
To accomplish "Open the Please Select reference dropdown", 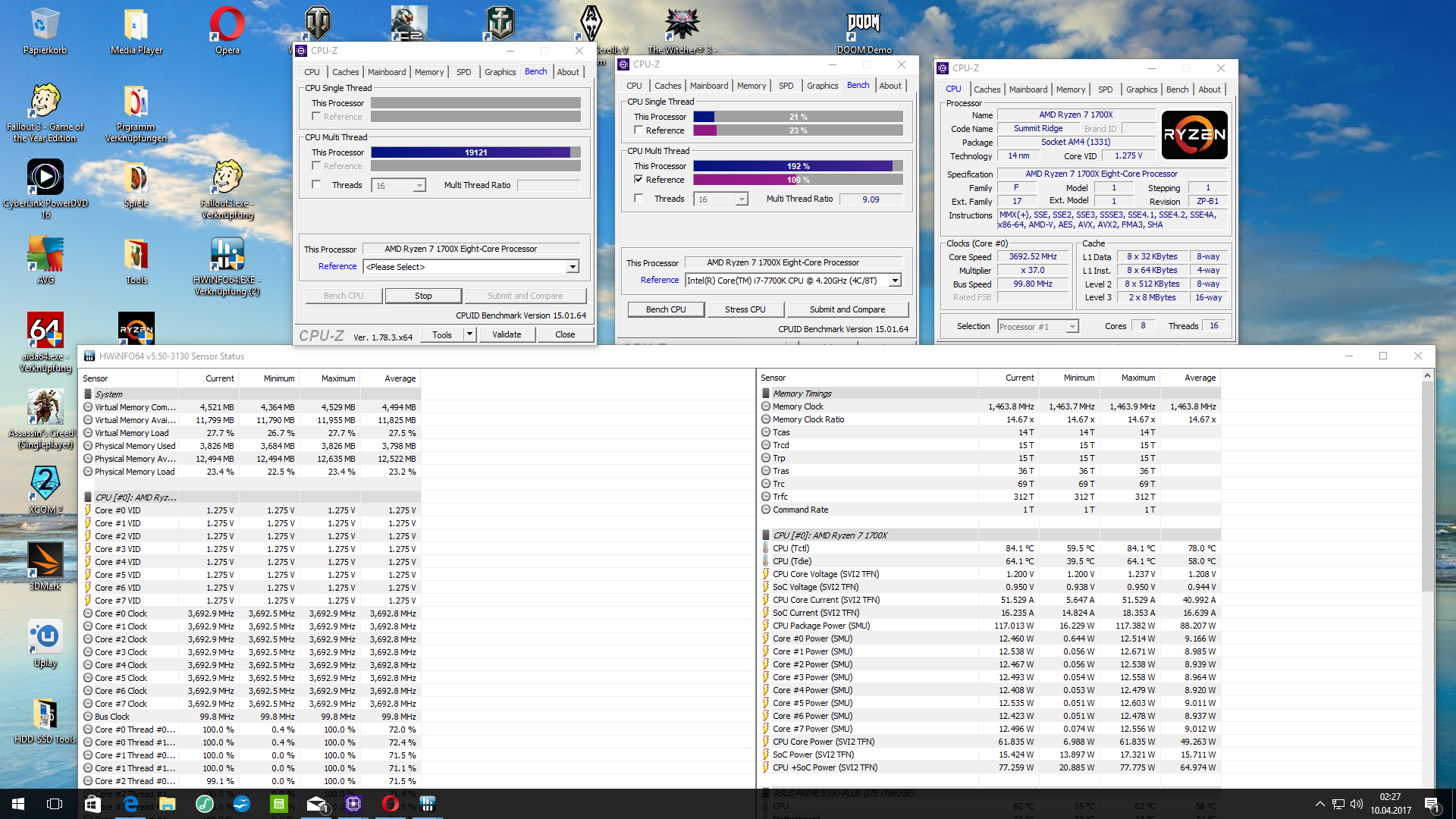I will click(x=573, y=267).
